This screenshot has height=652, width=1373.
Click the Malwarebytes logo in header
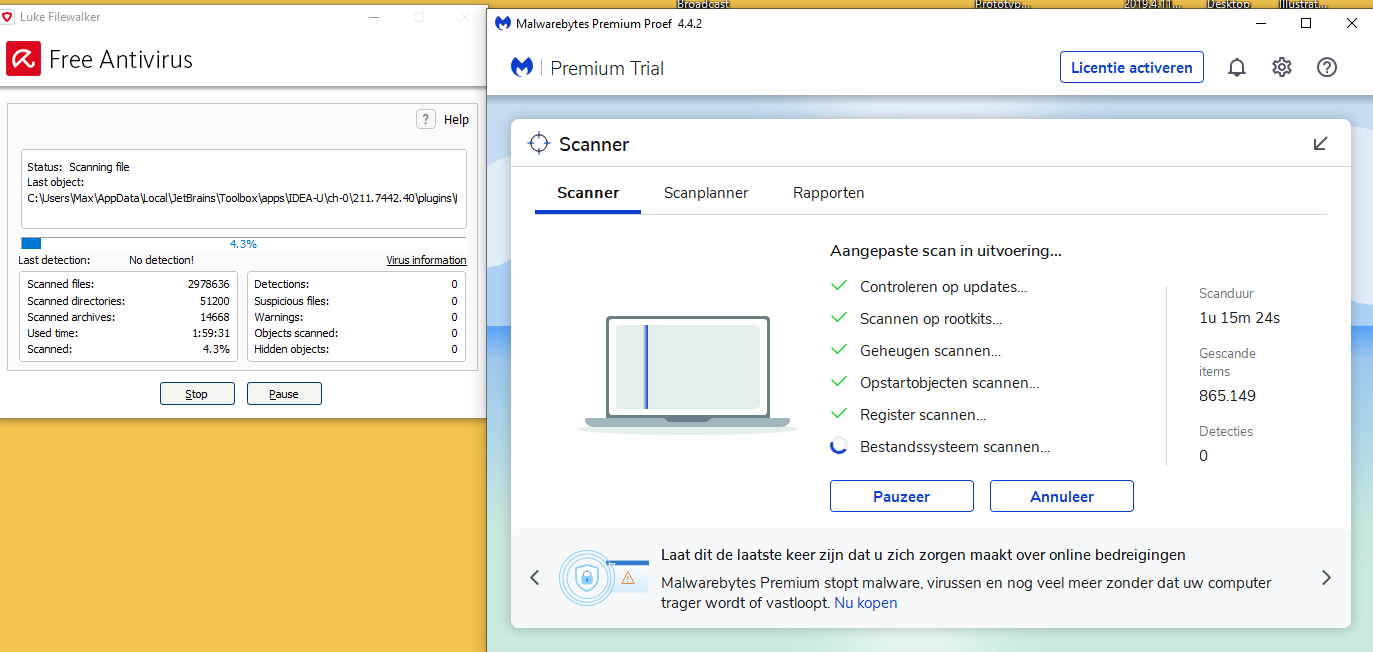(522, 68)
